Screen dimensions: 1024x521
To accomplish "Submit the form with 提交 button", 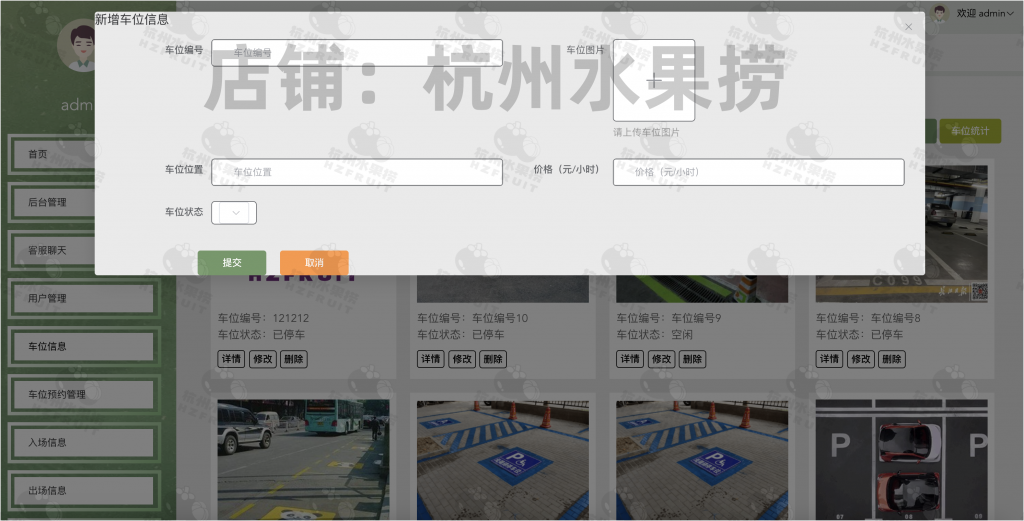I will pyautogui.click(x=232, y=262).
